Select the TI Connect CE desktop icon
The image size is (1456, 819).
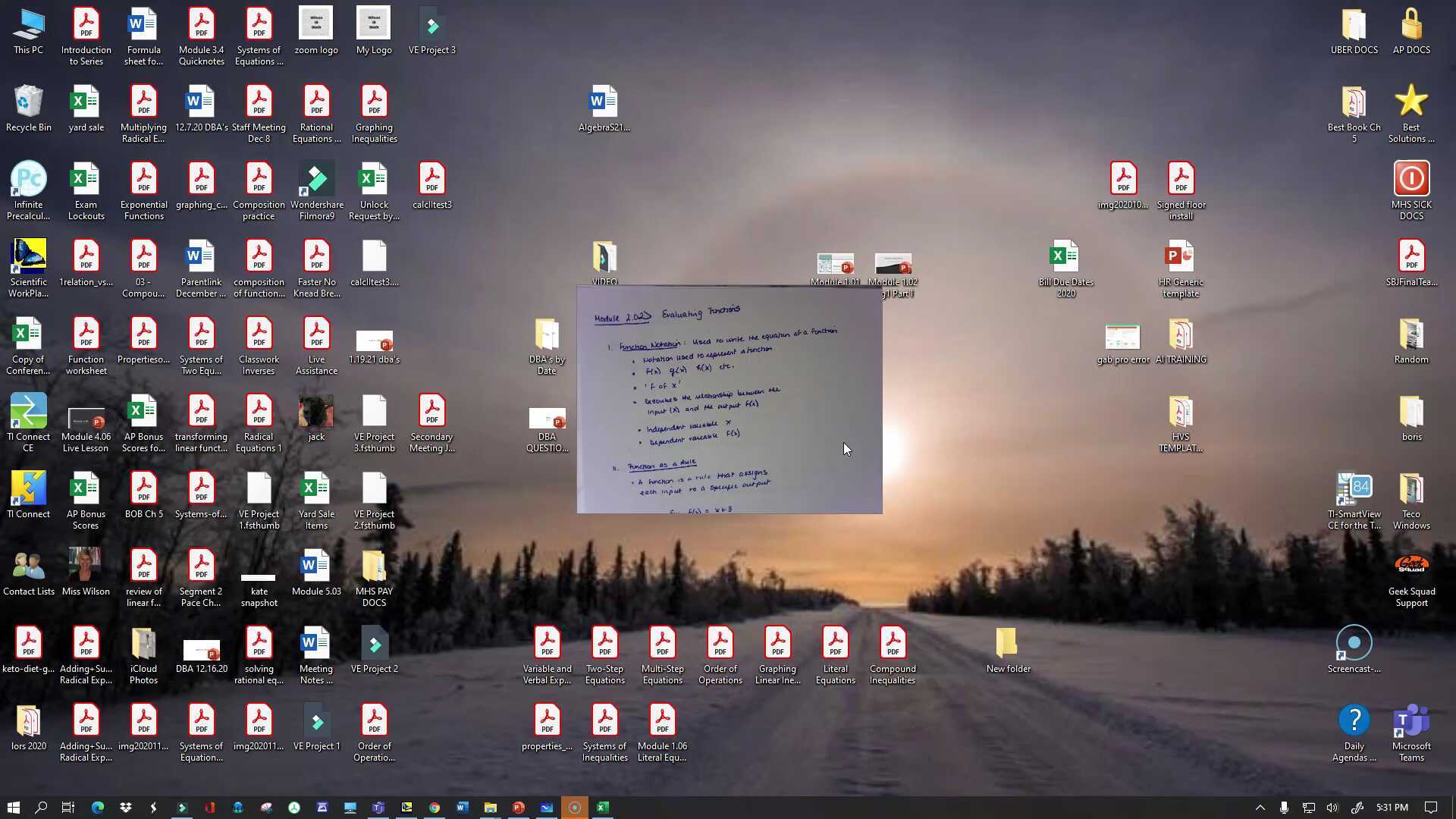[28, 413]
